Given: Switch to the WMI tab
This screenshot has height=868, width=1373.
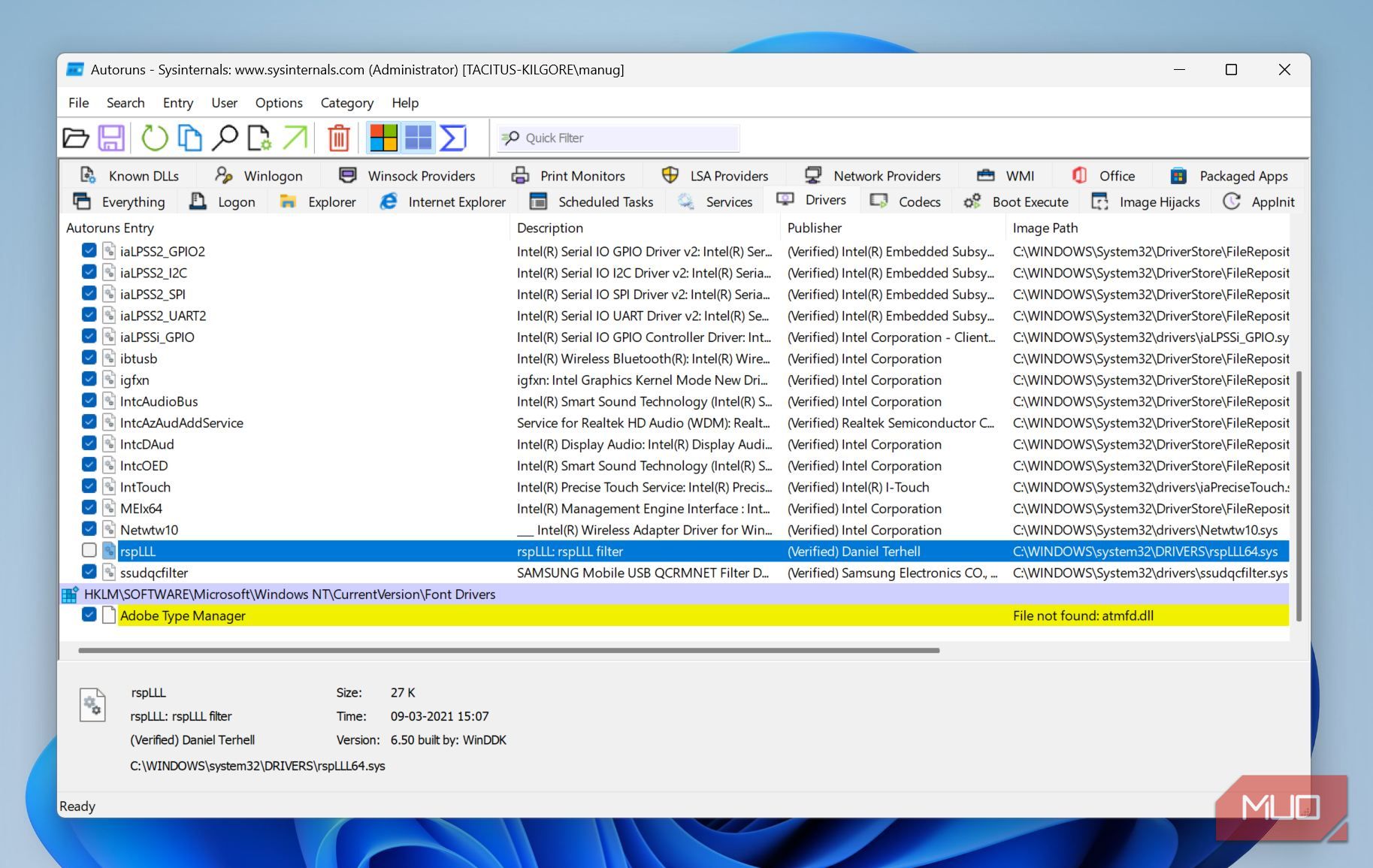Looking at the screenshot, I should click(1006, 176).
